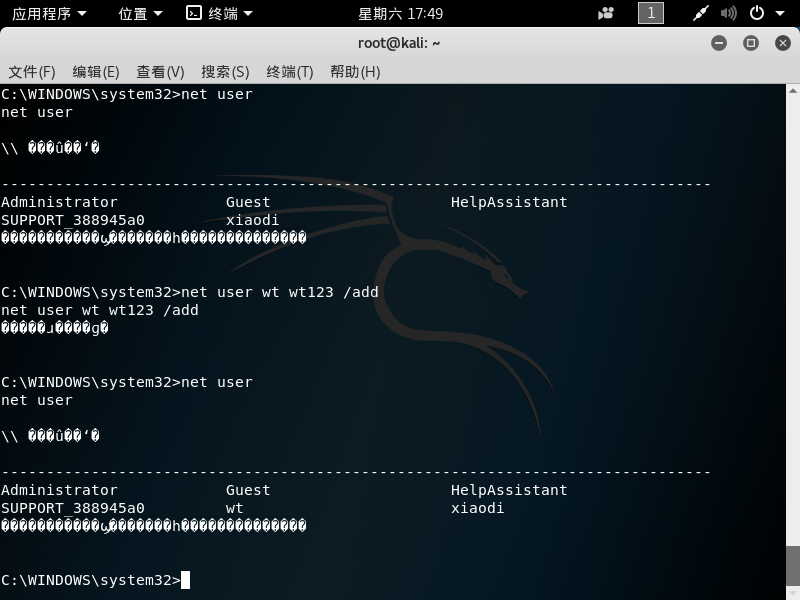Click the last 'Administrator' user name

[59, 490]
